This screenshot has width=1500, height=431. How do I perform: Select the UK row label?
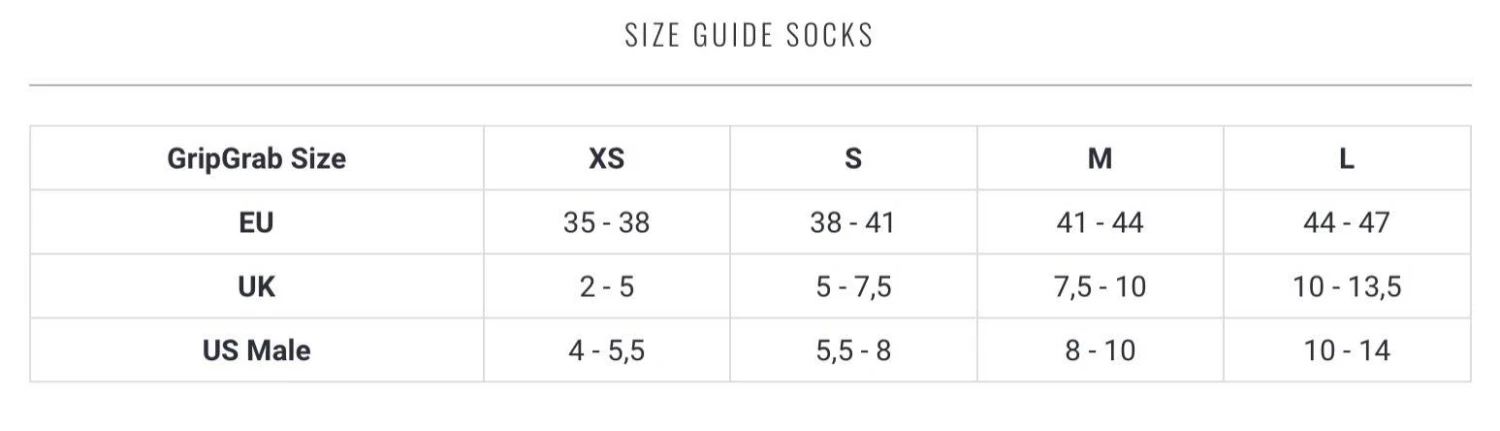coord(256,287)
